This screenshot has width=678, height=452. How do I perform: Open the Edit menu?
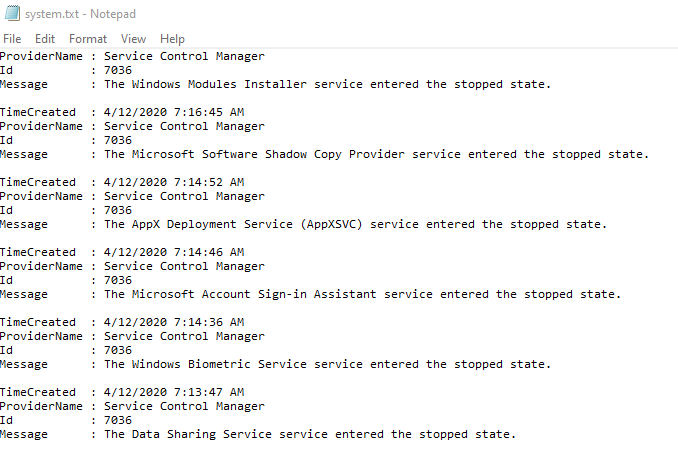pyautogui.click(x=45, y=39)
